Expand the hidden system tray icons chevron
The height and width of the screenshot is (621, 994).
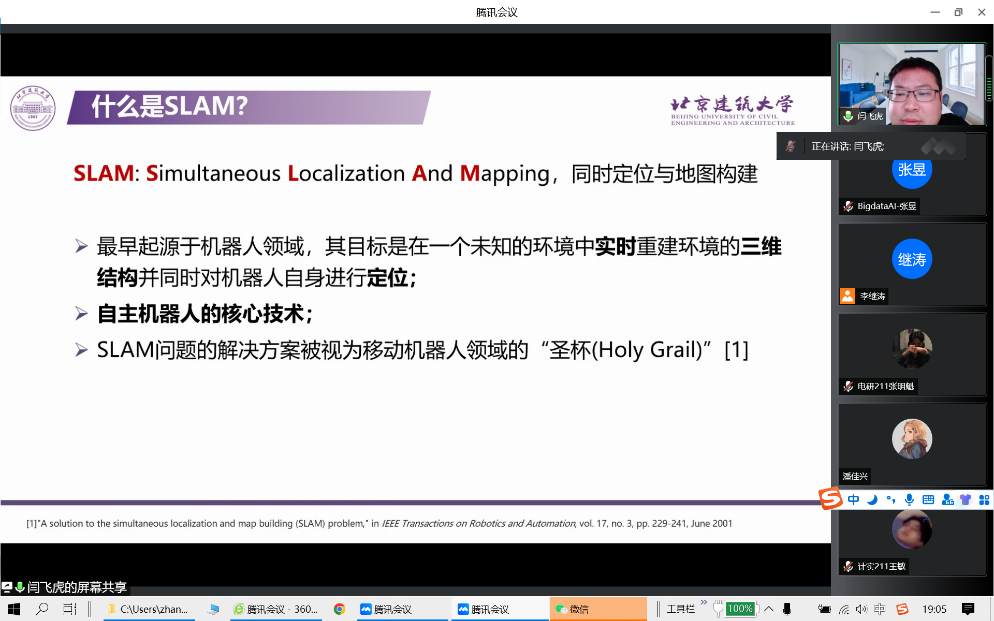[x=769, y=609]
